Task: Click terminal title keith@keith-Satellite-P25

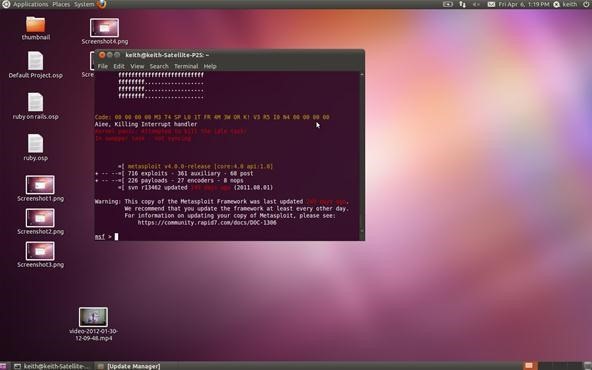Action: click(x=167, y=55)
